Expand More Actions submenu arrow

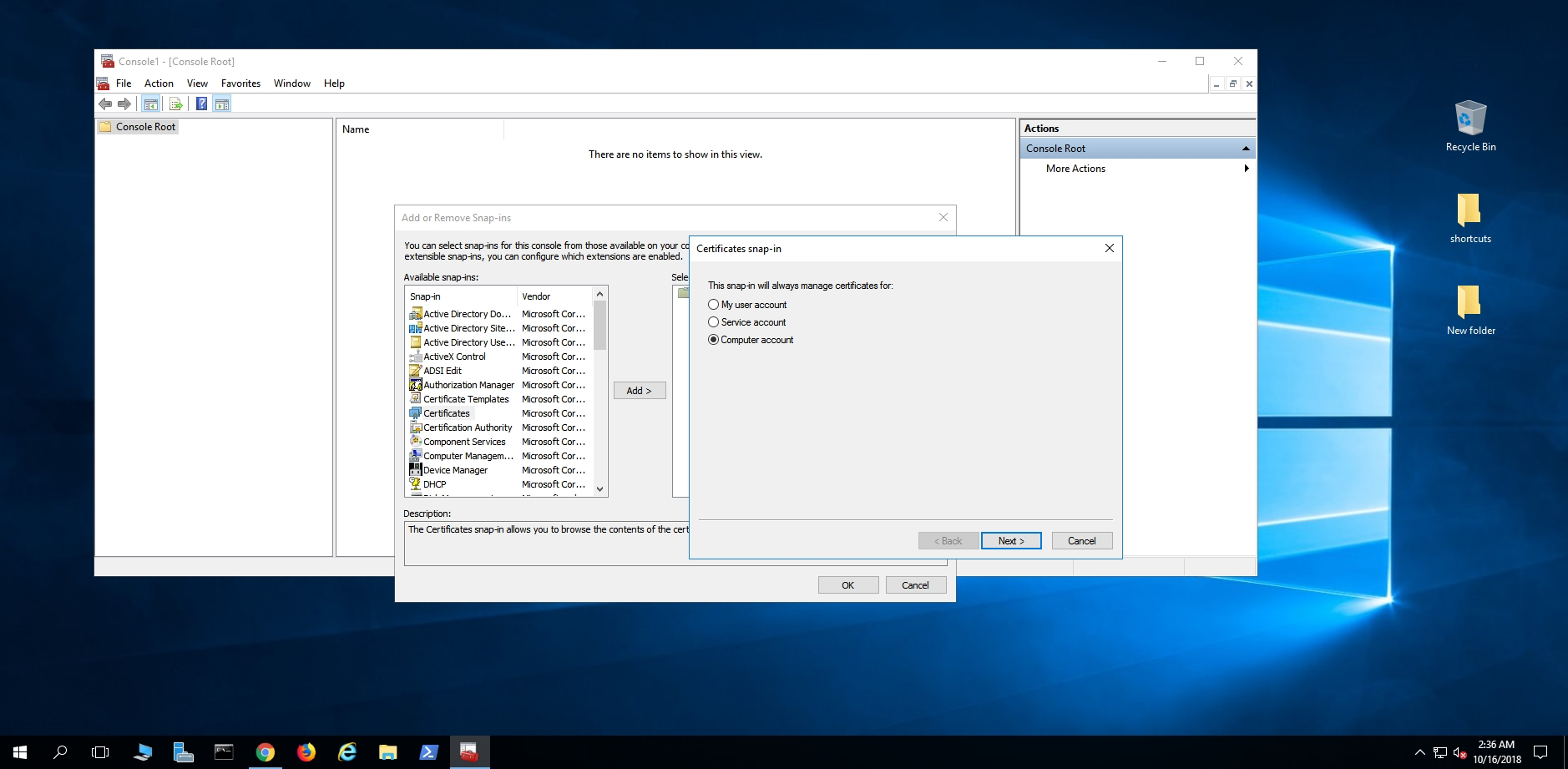pos(1246,169)
